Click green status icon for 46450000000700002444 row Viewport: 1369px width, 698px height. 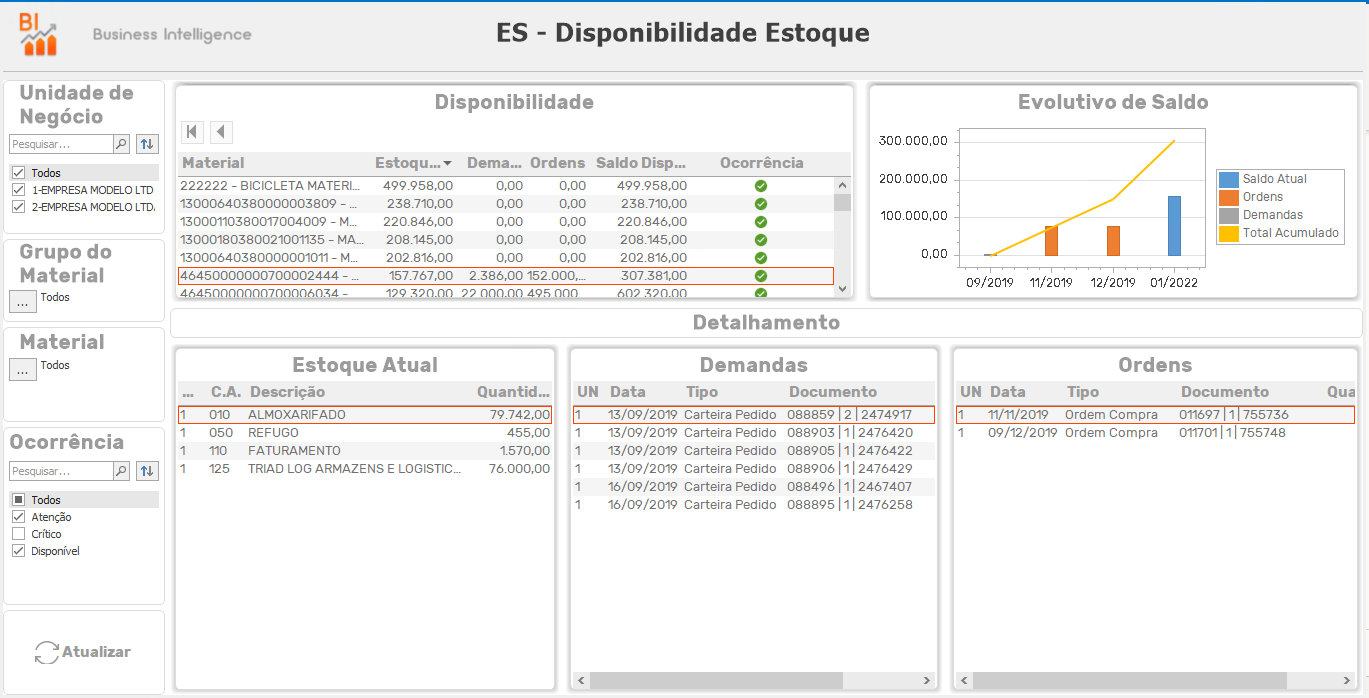click(760, 276)
